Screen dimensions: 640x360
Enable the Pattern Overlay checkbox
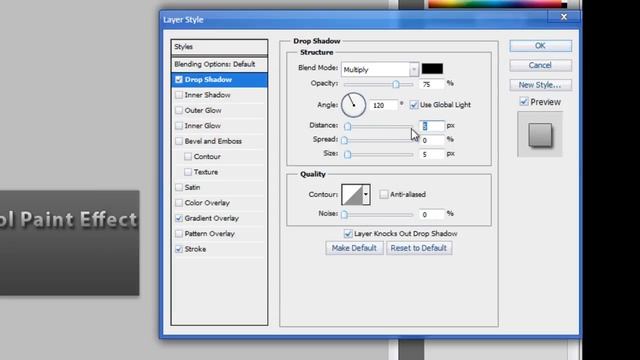click(179, 234)
